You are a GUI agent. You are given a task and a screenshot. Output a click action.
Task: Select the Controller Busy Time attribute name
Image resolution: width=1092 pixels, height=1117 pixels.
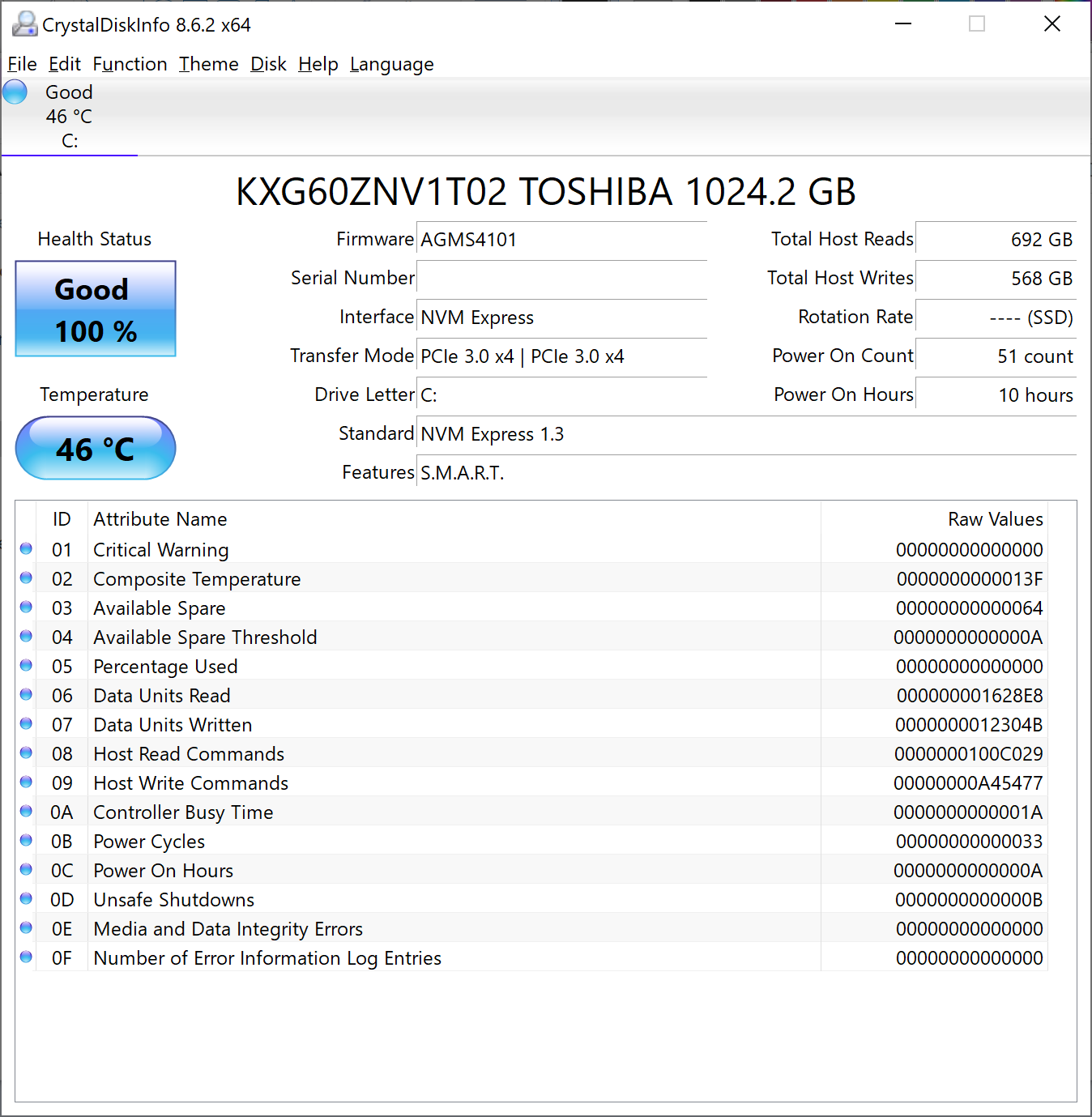[x=183, y=812]
